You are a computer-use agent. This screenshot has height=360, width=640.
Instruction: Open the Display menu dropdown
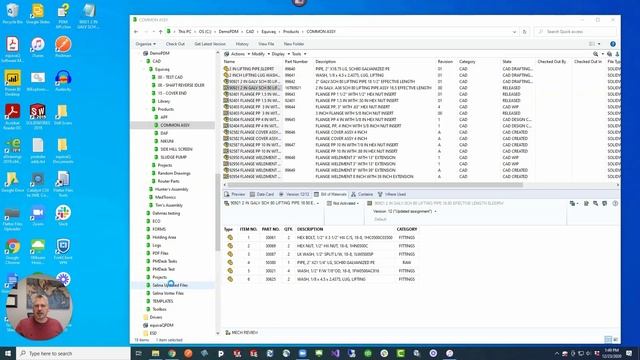pyautogui.click(x=280, y=54)
